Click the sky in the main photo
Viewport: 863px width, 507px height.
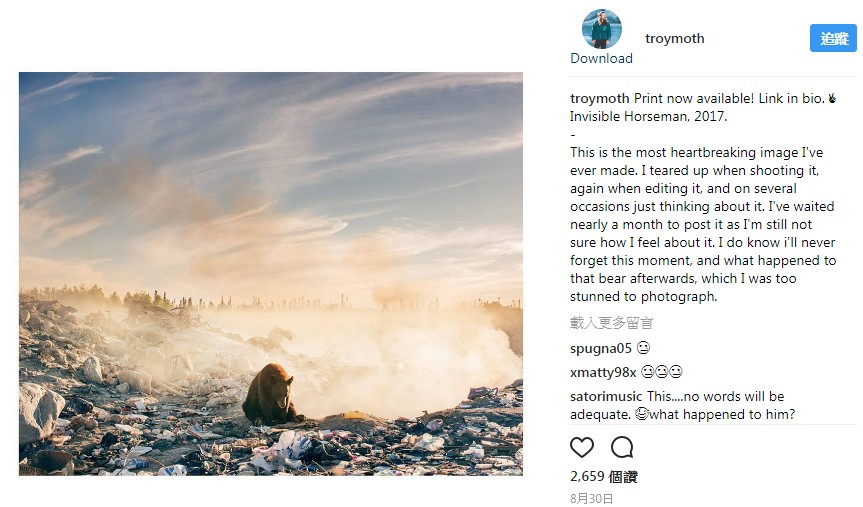(270, 150)
